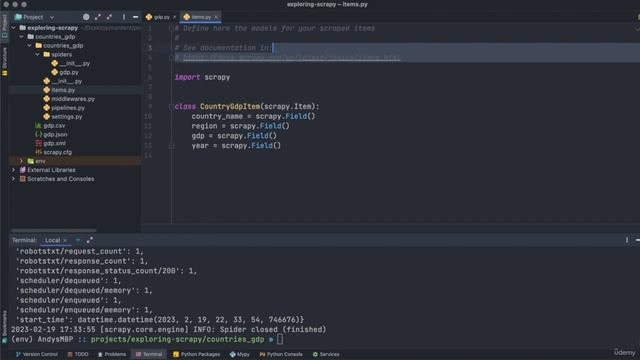Select the scrapy.cfg file
This screenshot has width=640, height=360.
point(57,152)
